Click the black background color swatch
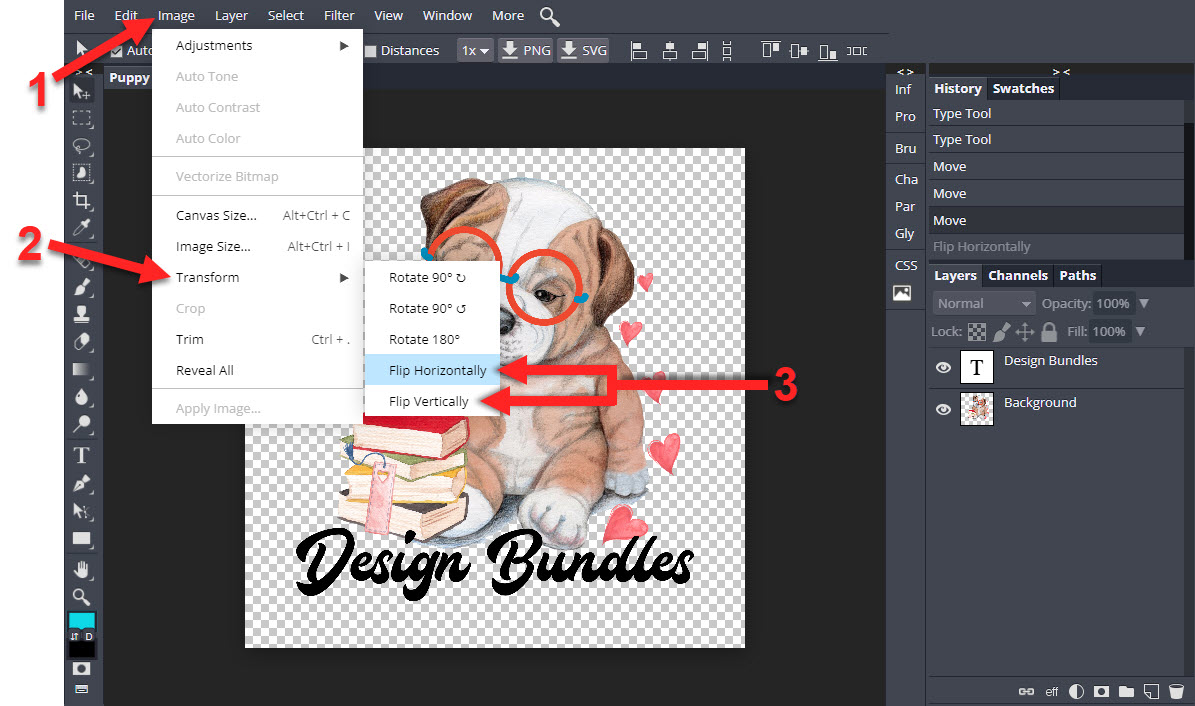Image resolution: width=1195 pixels, height=706 pixels. point(82,650)
